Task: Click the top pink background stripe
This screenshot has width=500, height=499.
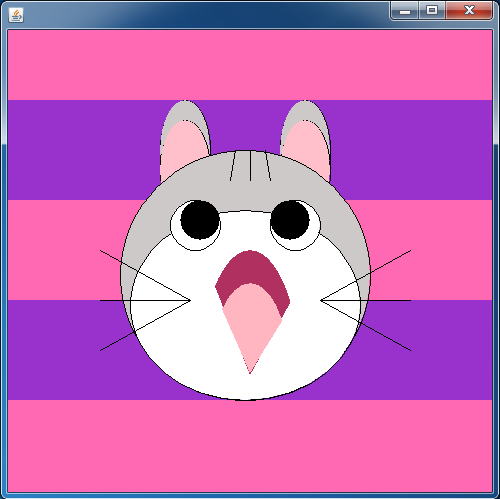Action: point(250,65)
